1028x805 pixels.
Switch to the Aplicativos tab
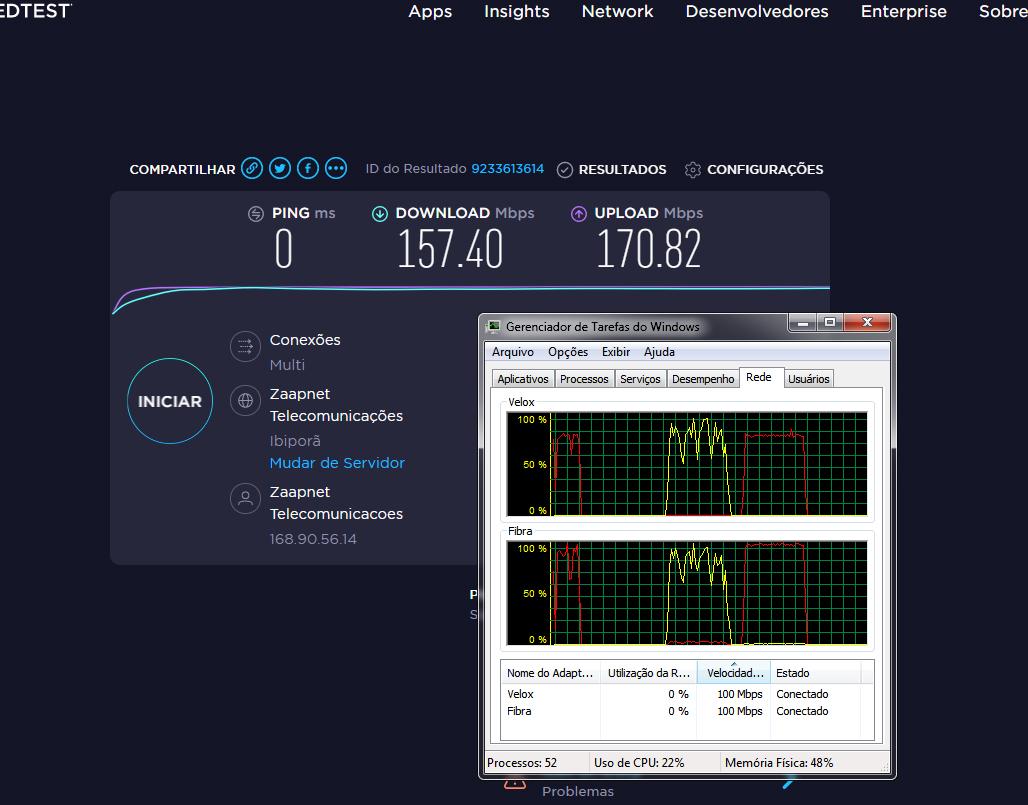tap(523, 379)
